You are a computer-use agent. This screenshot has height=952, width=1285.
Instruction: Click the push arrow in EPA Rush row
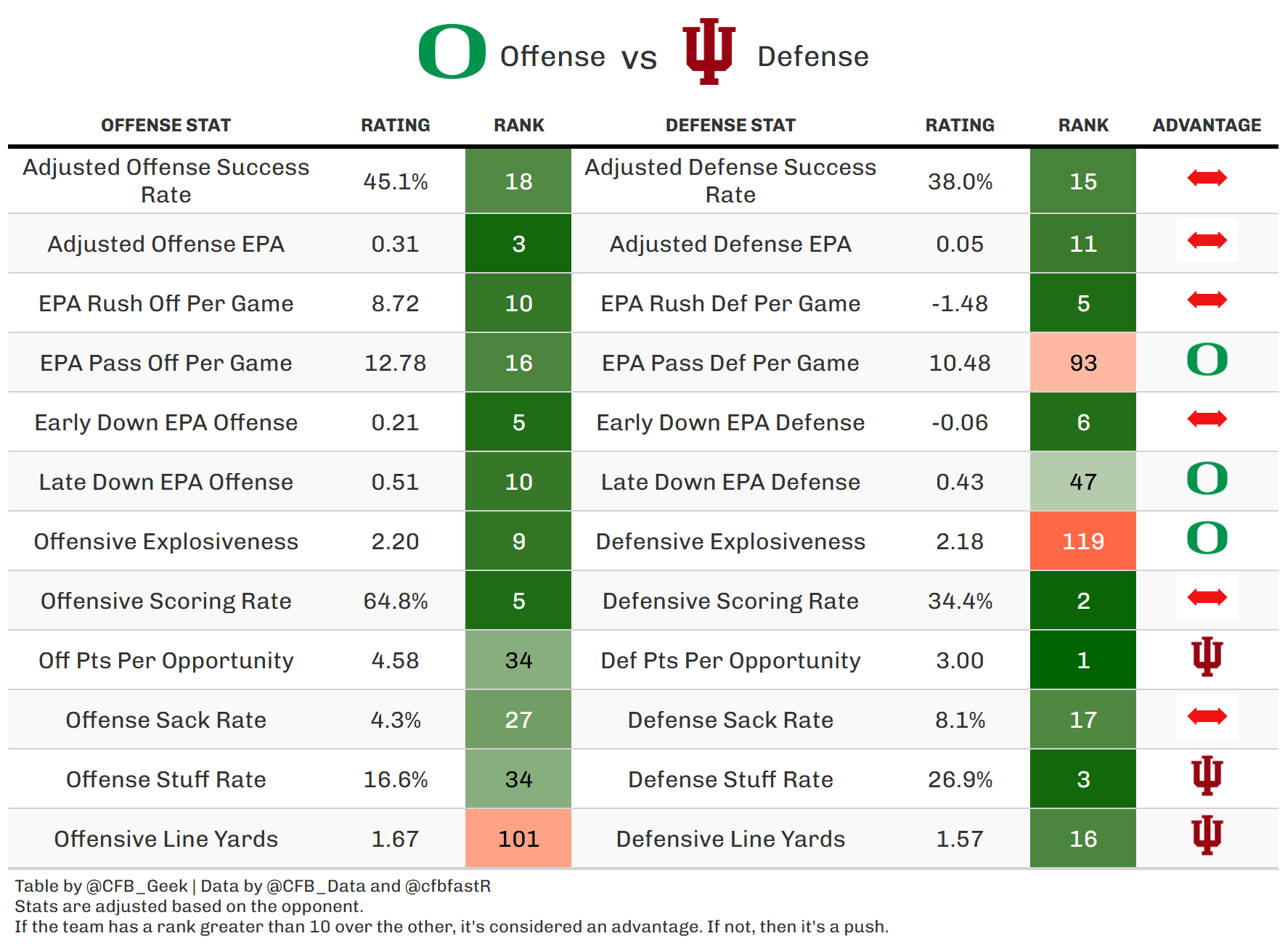point(1207,300)
